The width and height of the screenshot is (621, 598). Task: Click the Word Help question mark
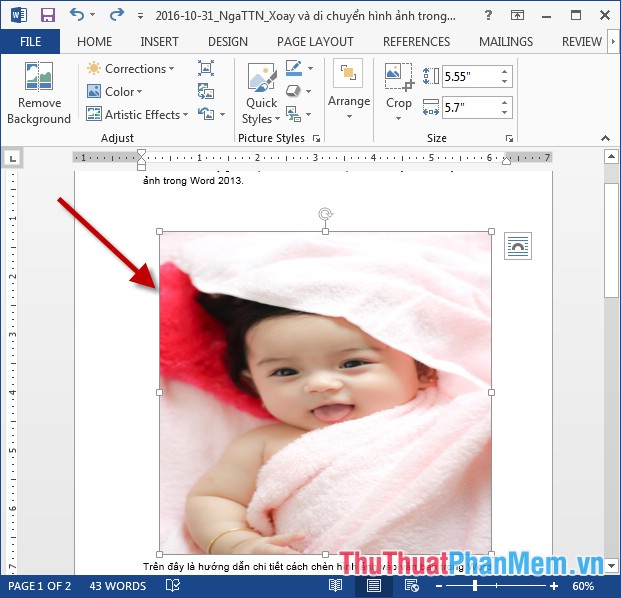coord(488,15)
